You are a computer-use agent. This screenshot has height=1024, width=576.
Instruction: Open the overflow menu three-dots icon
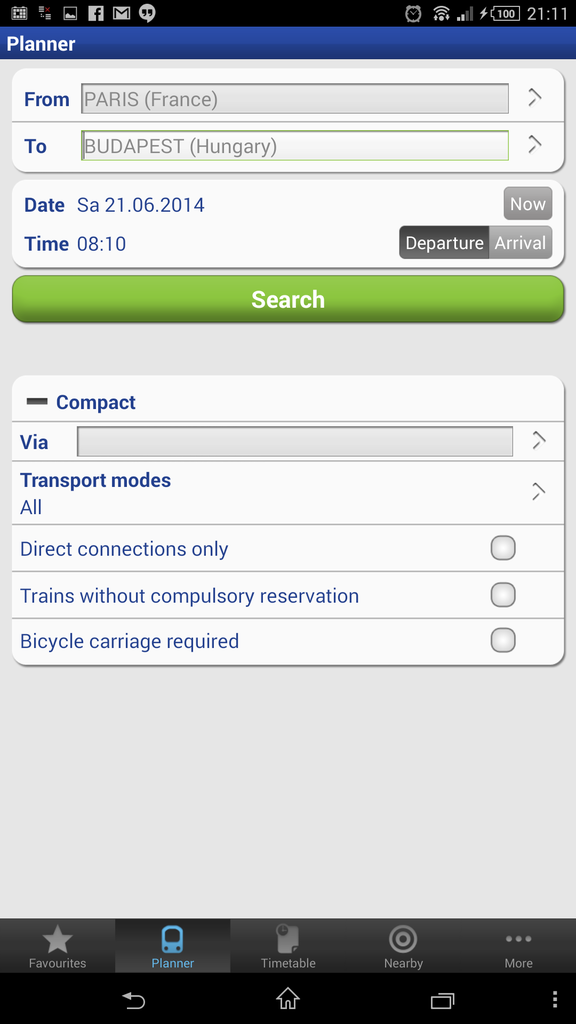click(x=554, y=999)
